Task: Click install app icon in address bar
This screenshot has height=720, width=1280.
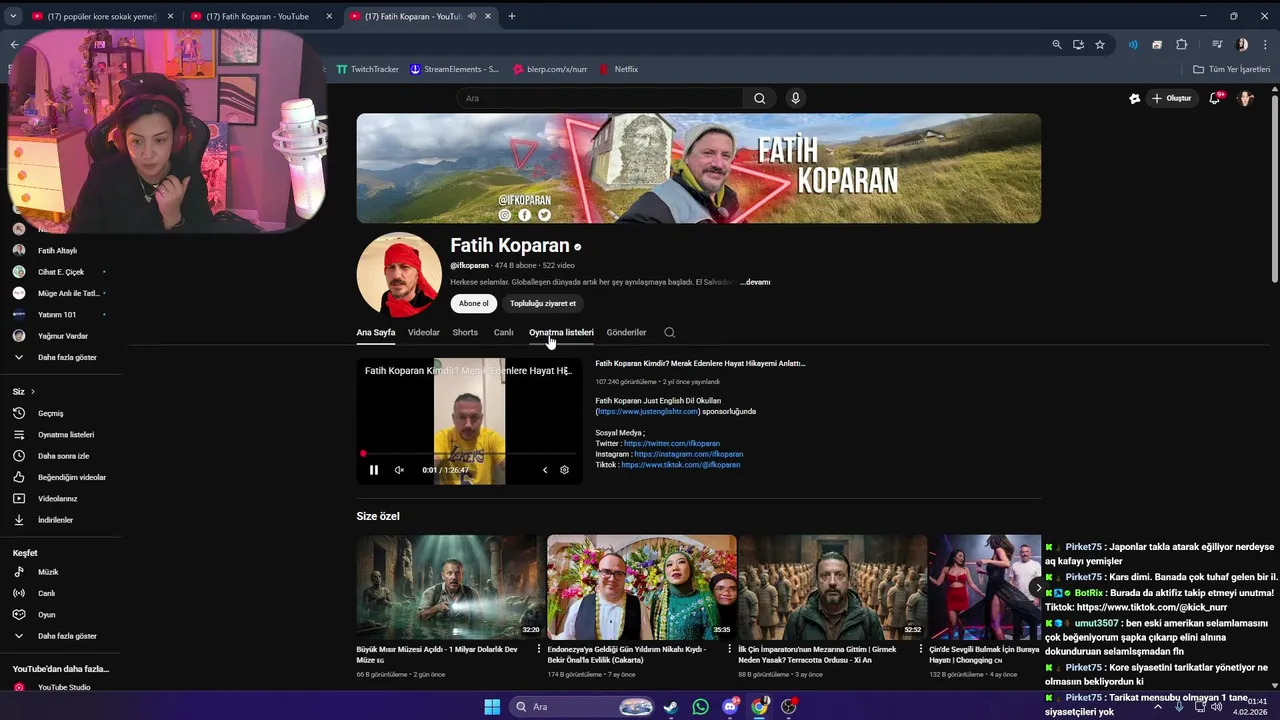Action: click(1078, 44)
